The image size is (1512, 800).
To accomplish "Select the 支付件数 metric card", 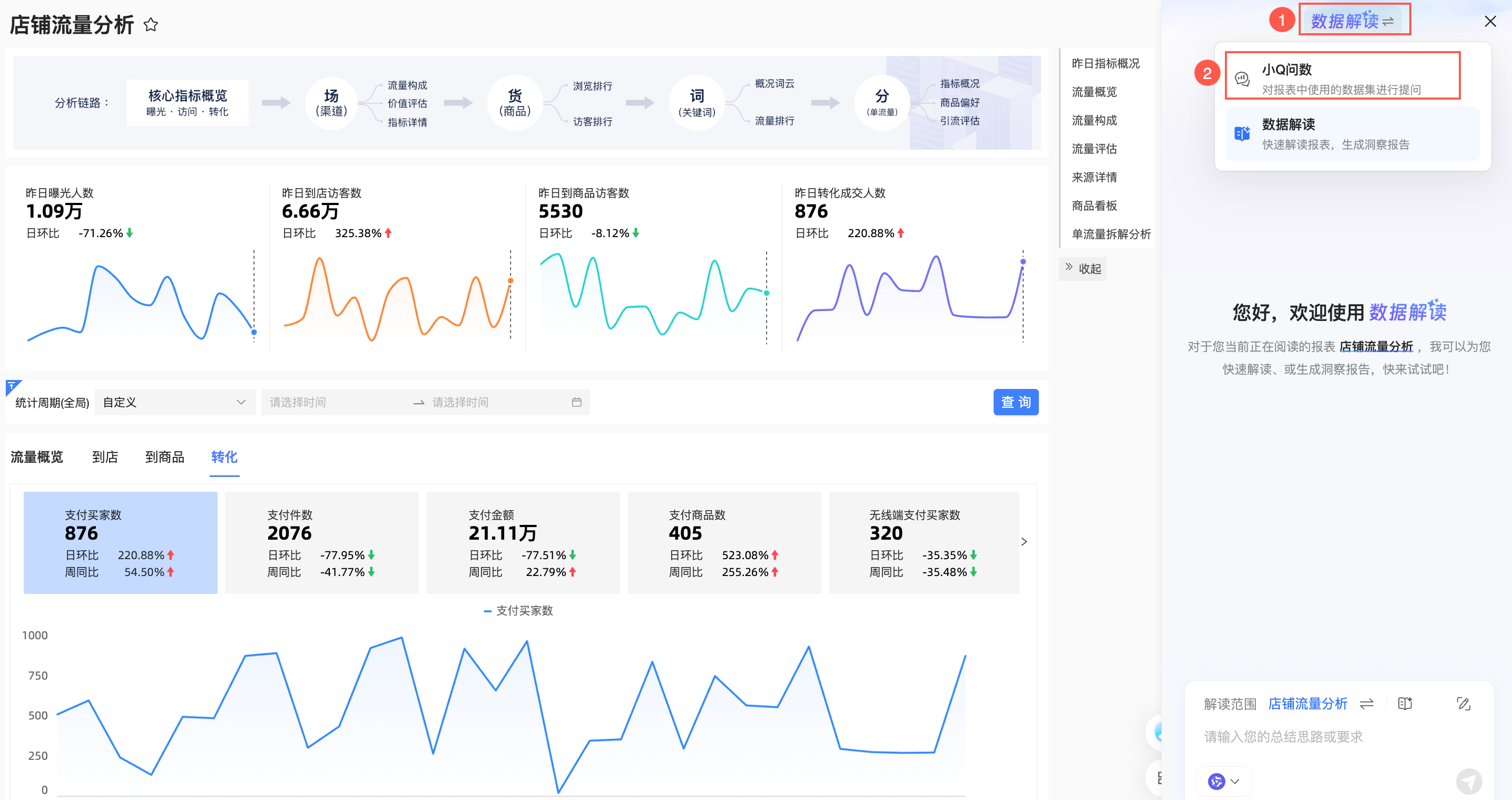I will tap(322, 543).
